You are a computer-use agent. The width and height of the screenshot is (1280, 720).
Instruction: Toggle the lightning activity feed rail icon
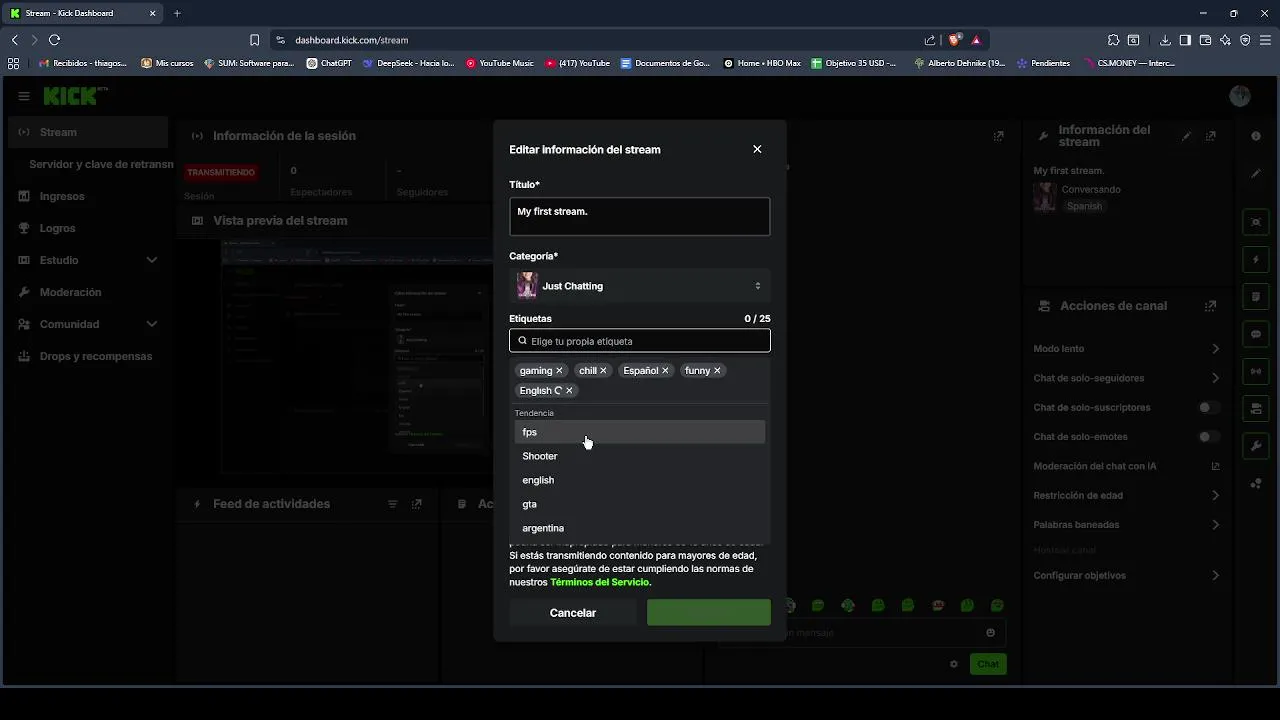(1256, 260)
